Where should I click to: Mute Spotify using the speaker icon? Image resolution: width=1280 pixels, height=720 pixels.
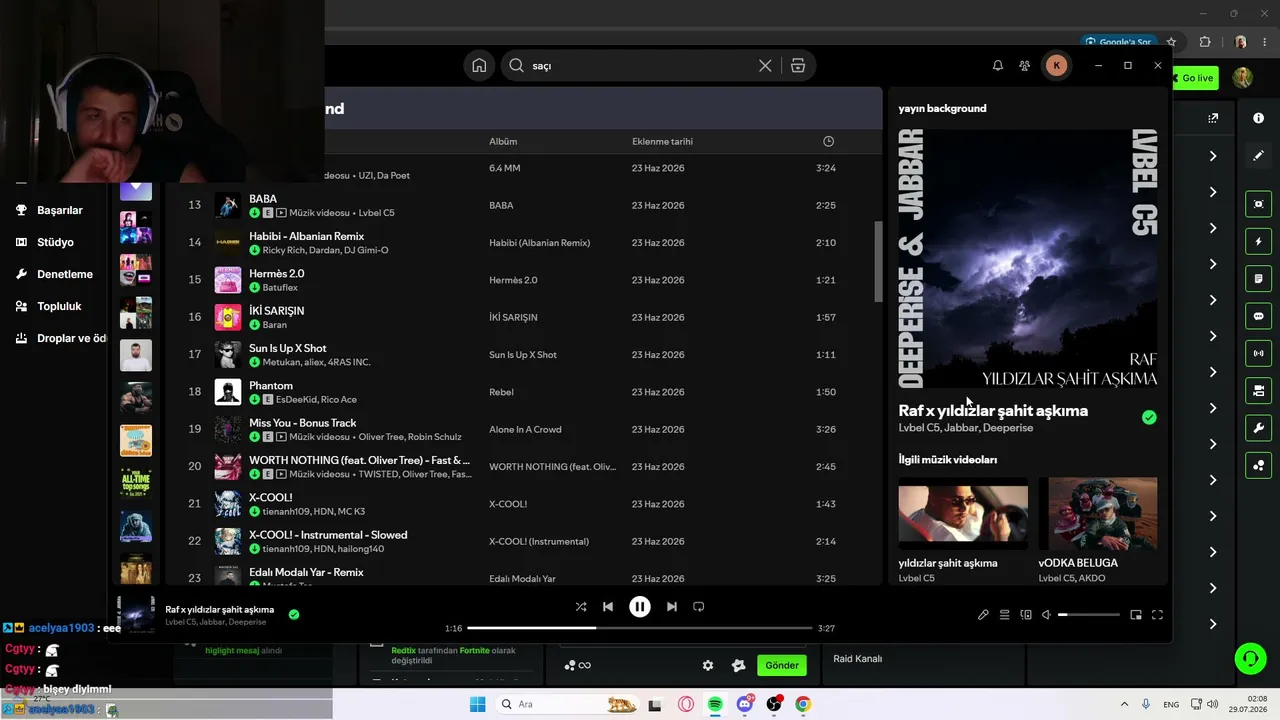[x=1046, y=615]
